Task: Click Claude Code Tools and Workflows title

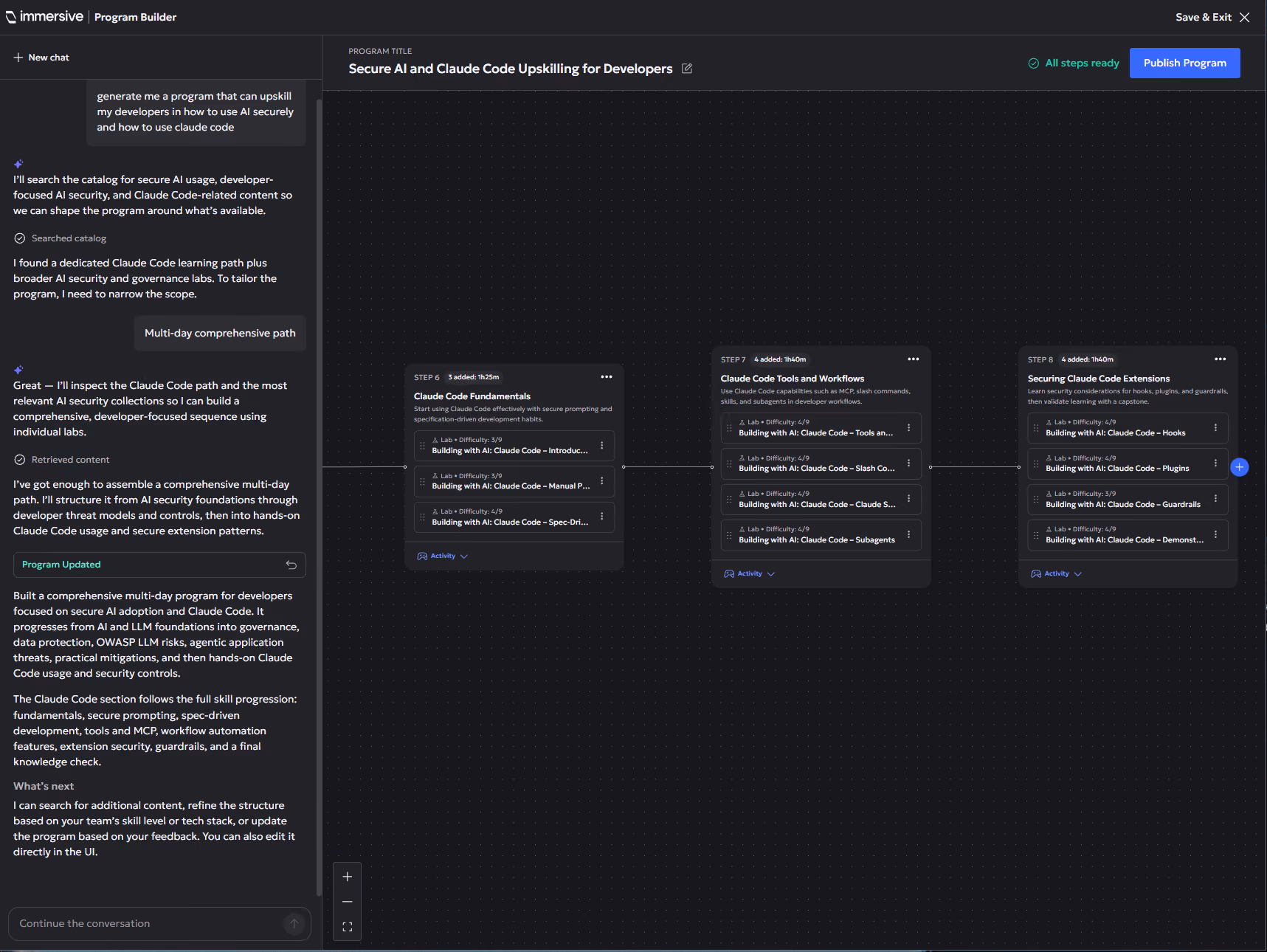Action: click(793, 379)
